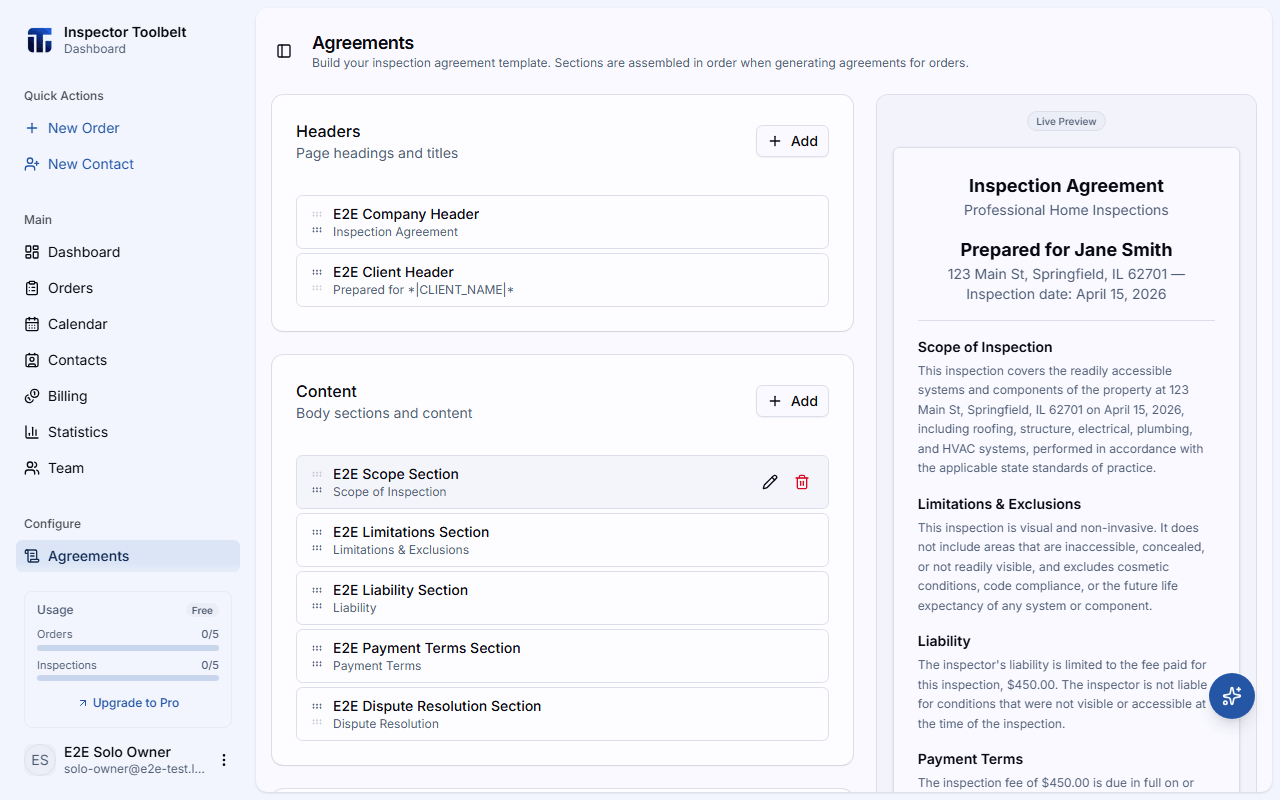Screen dimensions: 1280x800
Task: Select the E2E Payment Terms Section row
Action: (562, 656)
